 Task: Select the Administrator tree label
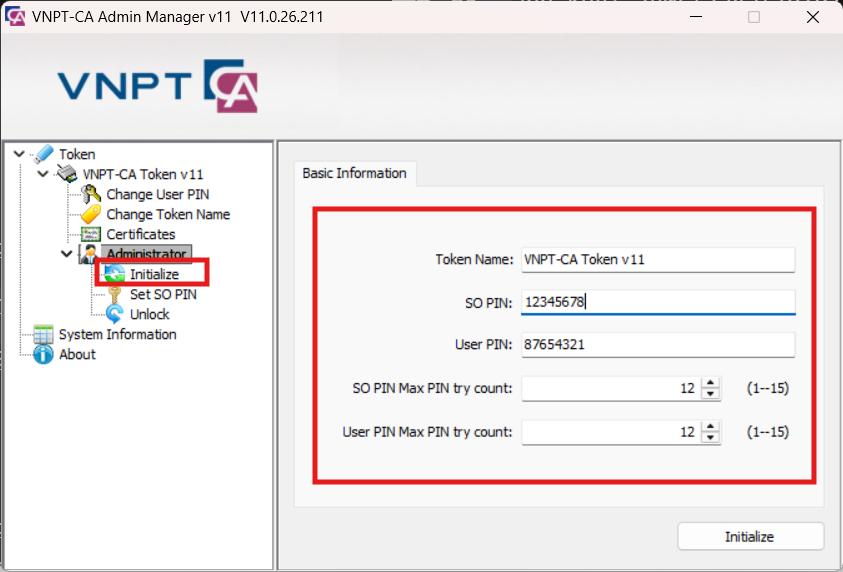(146, 254)
